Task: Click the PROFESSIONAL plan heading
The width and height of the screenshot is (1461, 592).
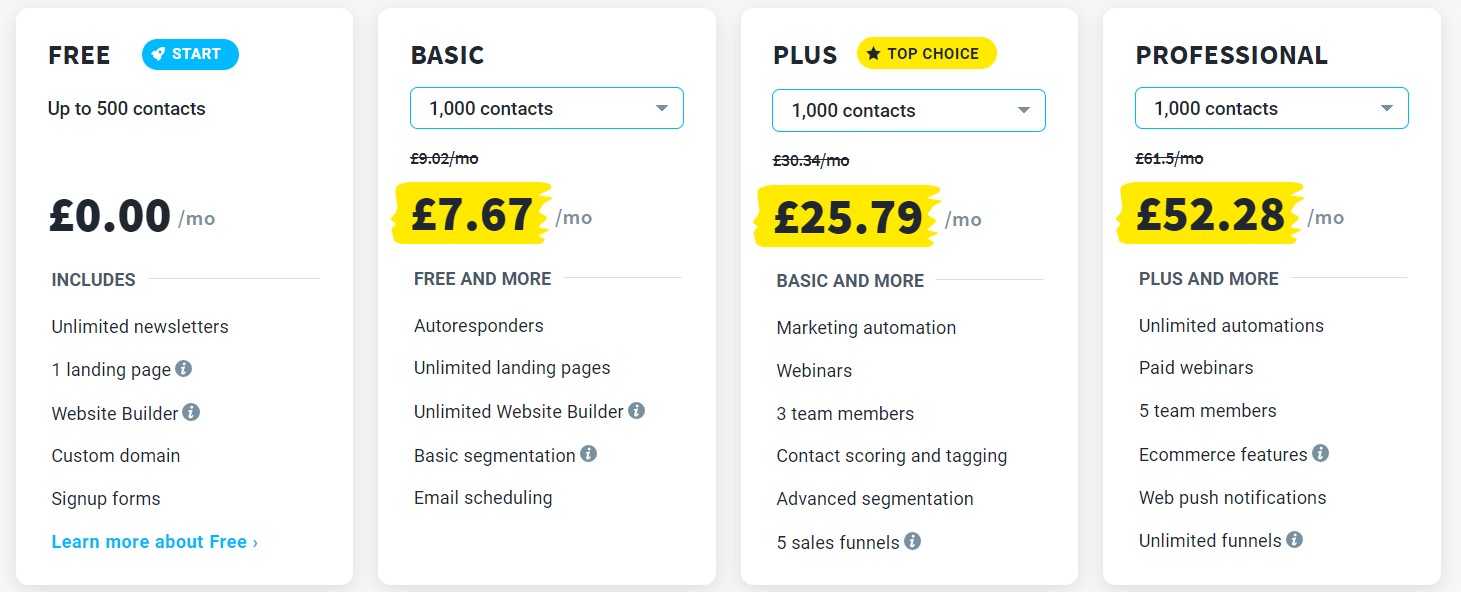Action: (x=1231, y=55)
